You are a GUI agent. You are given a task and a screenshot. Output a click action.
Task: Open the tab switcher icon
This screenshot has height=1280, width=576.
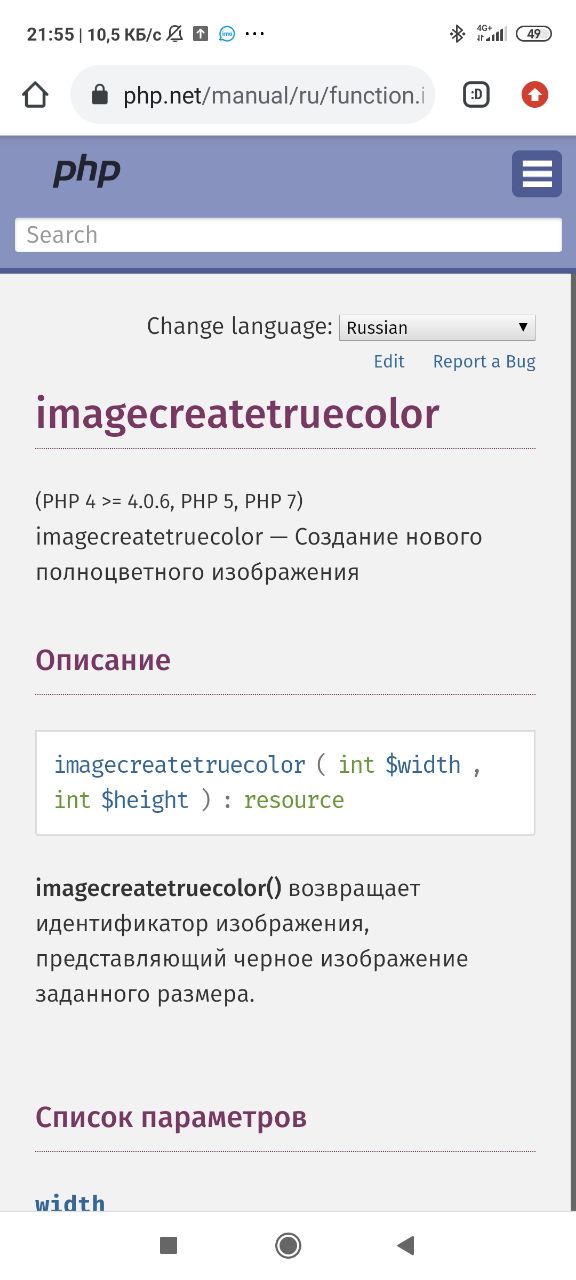click(x=476, y=95)
